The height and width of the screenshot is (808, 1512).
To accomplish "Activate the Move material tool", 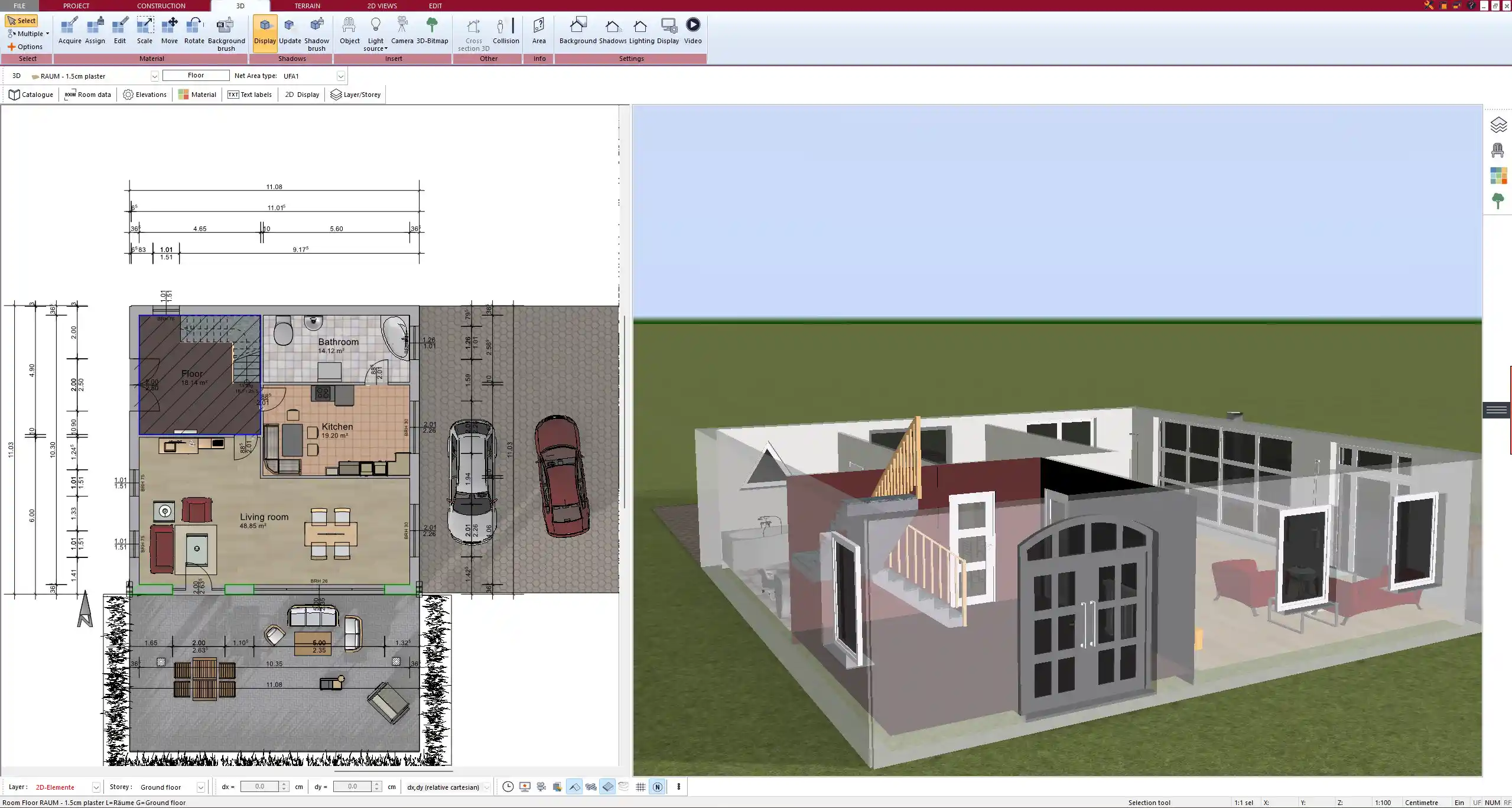I will pyautogui.click(x=170, y=31).
